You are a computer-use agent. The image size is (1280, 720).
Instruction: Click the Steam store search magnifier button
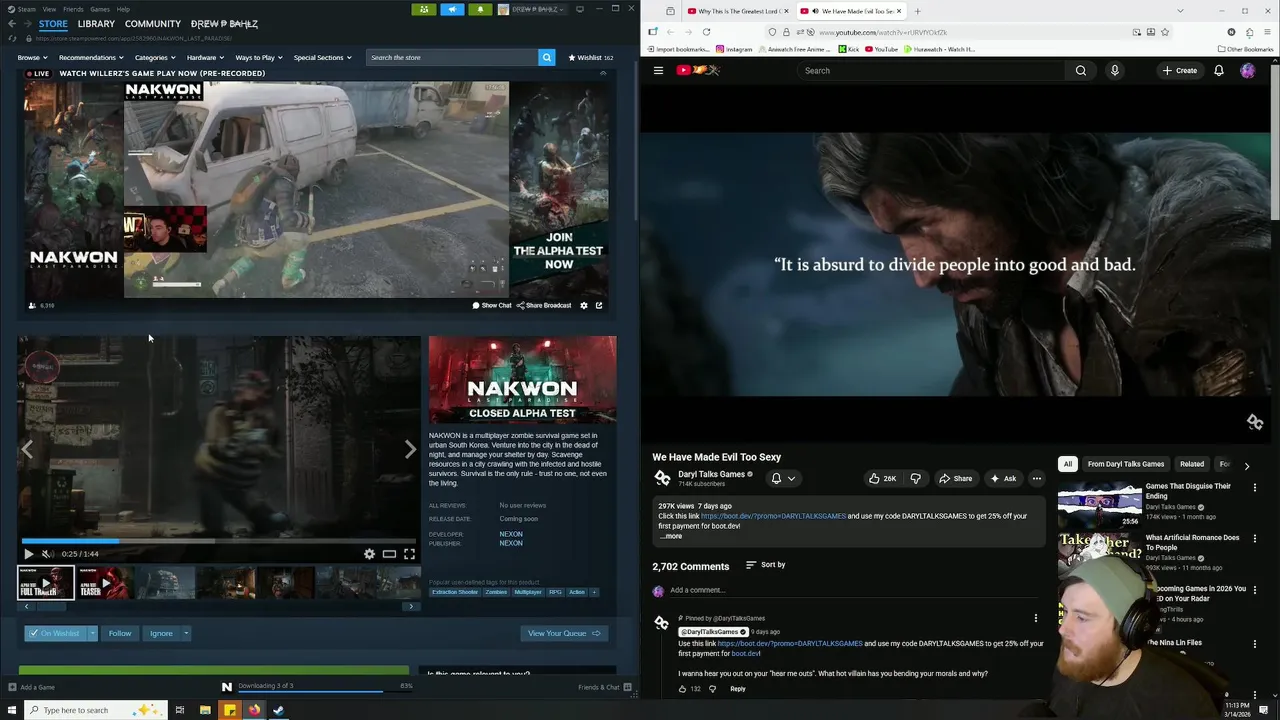tap(546, 57)
